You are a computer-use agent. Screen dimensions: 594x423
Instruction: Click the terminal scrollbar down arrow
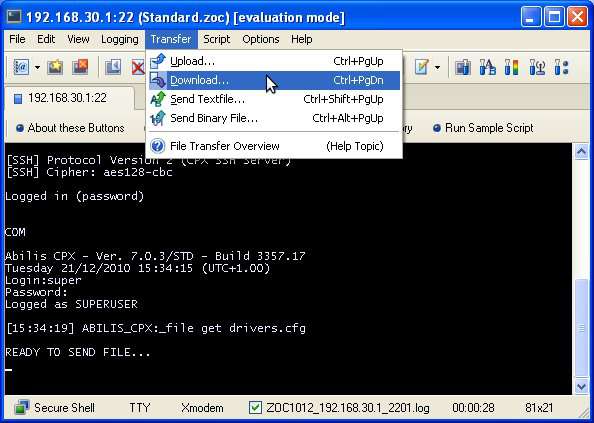tap(581, 387)
